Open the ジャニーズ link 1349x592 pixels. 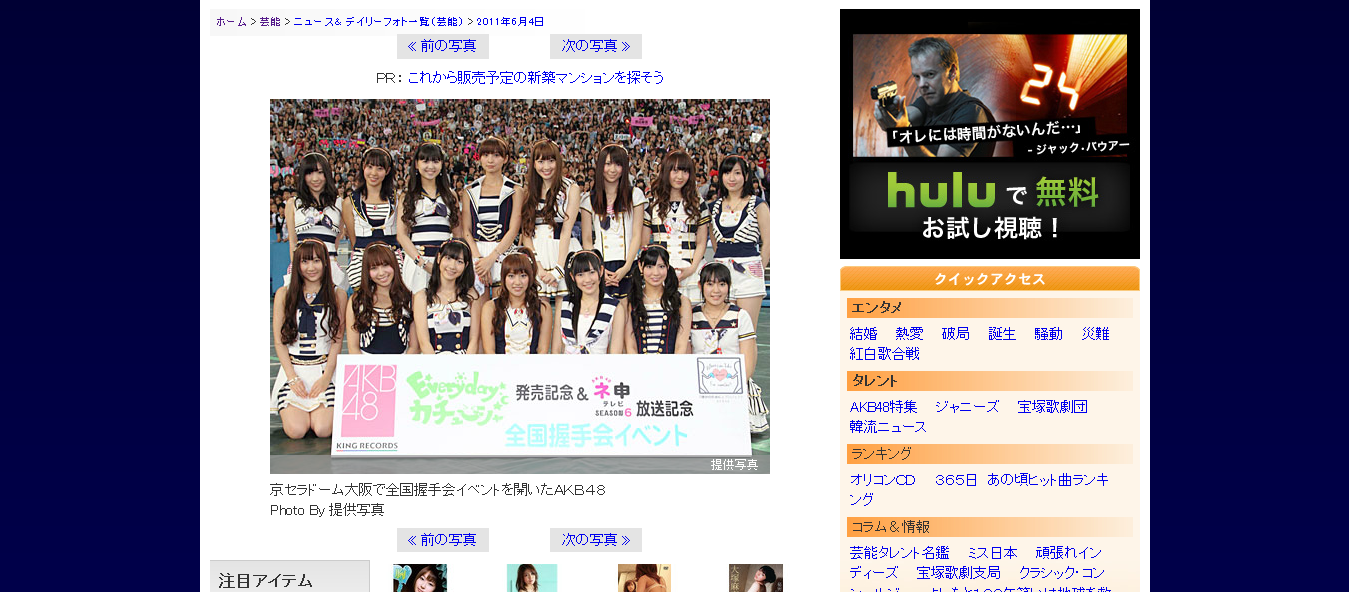967,407
